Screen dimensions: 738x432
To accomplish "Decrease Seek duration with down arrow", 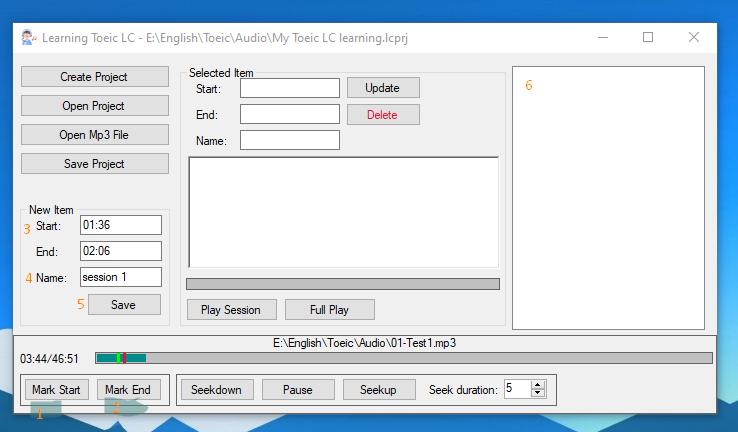I will click(537, 393).
